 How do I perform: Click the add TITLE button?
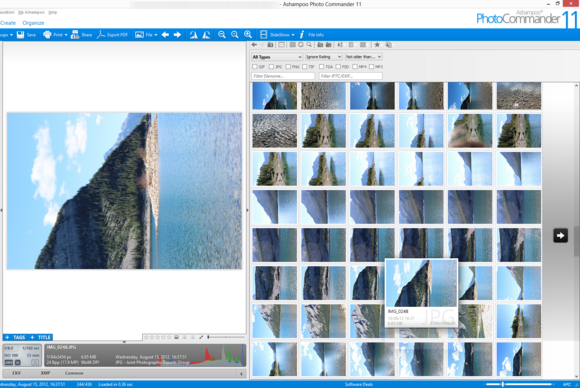pyautogui.click(x=40, y=337)
